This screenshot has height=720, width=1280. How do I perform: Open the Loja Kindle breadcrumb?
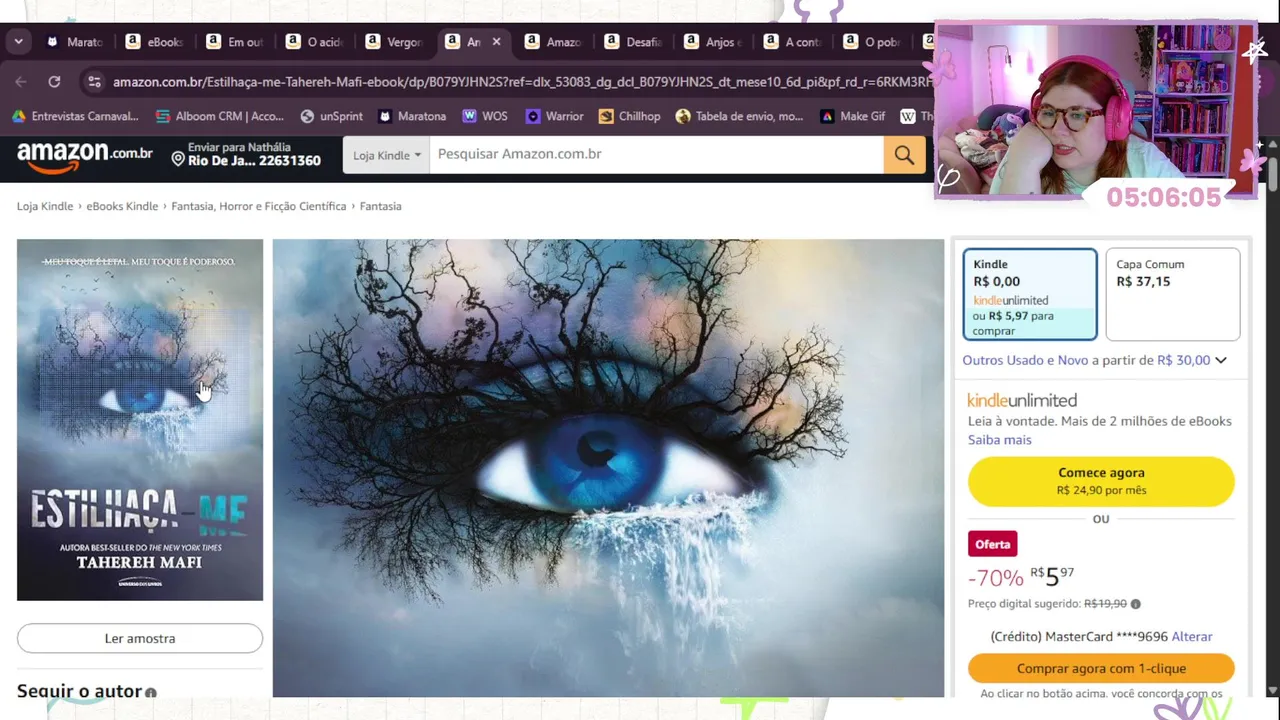click(45, 206)
